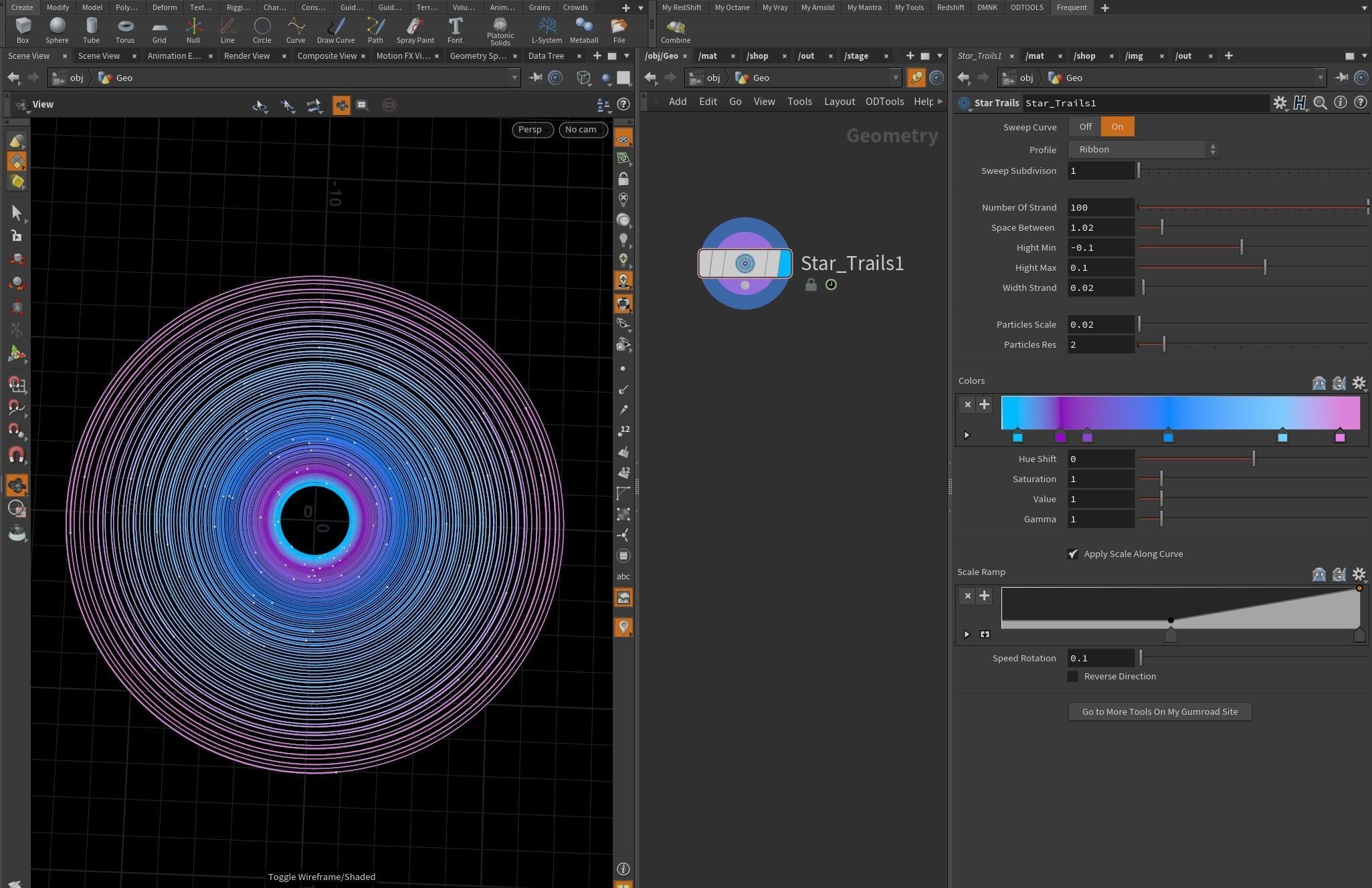This screenshot has width=1372, height=888.
Task: Open the Persp view dropdown in the viewport
Action: coord(531,129)
